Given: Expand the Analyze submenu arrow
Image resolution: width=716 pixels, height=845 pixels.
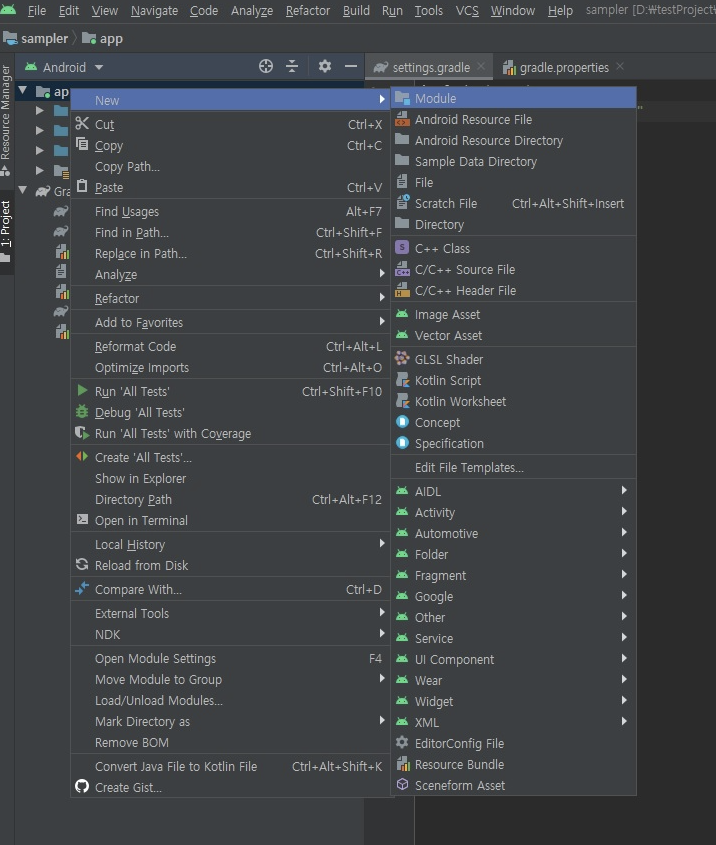Looking at the screenshot, I should coord(381,273).
